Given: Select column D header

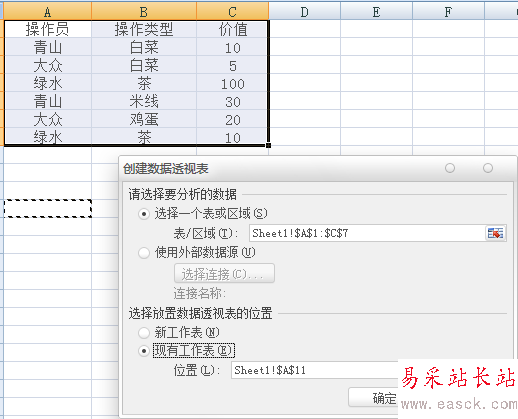Looking at the screenshot, I should pyautogui.click(x=304, y=12).
